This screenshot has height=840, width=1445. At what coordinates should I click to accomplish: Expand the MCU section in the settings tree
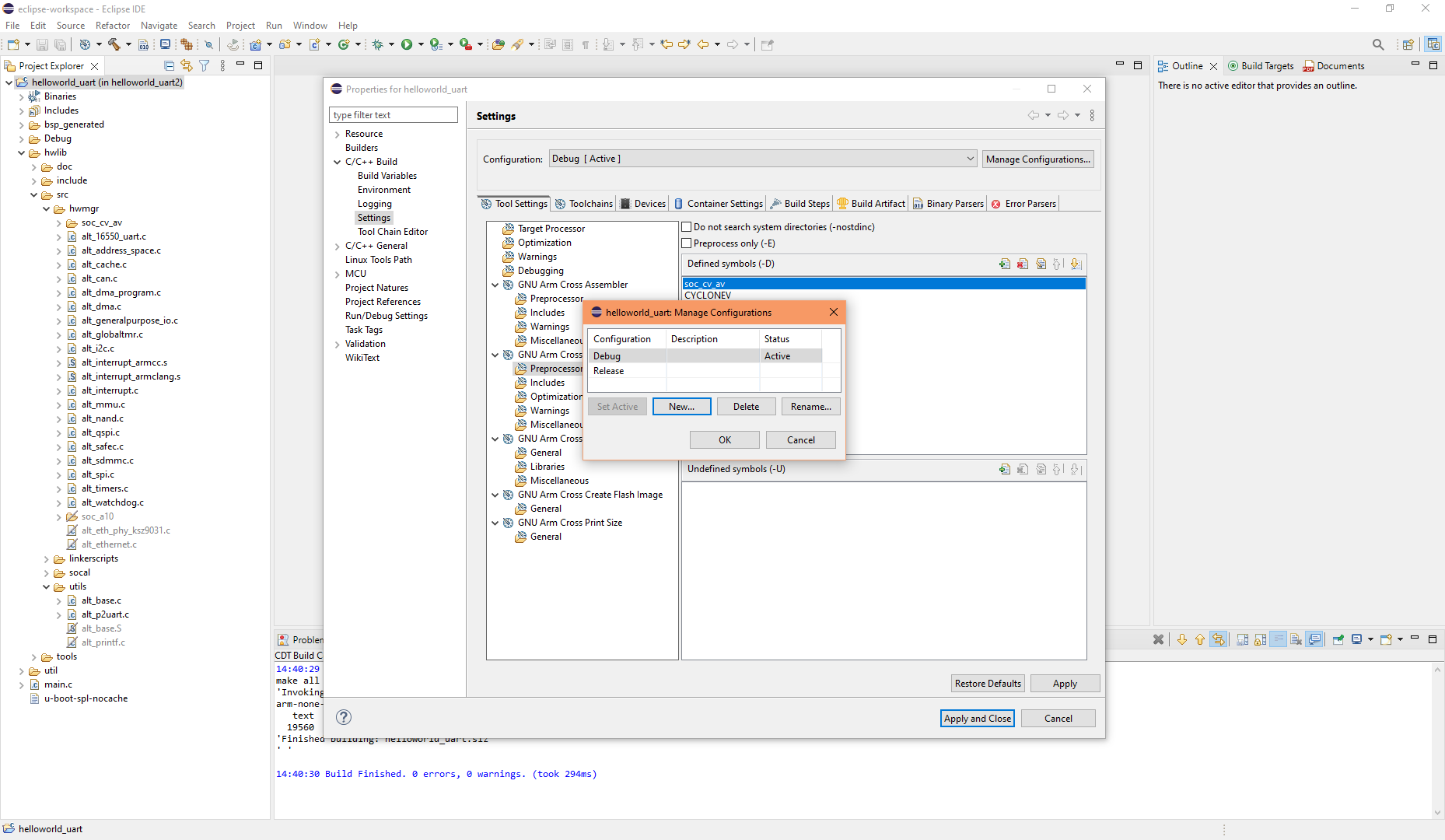[x=337, y=273]
